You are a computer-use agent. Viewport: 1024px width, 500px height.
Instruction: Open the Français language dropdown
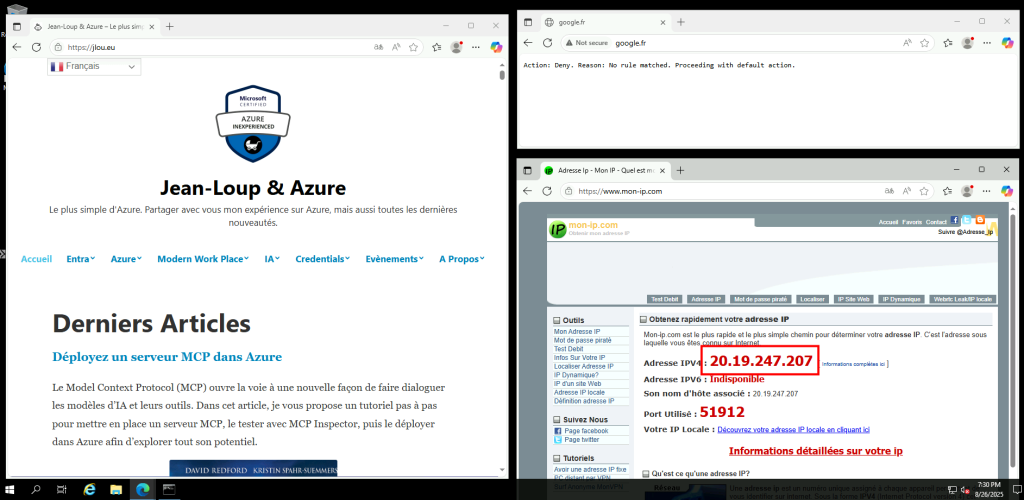(94, 67)
